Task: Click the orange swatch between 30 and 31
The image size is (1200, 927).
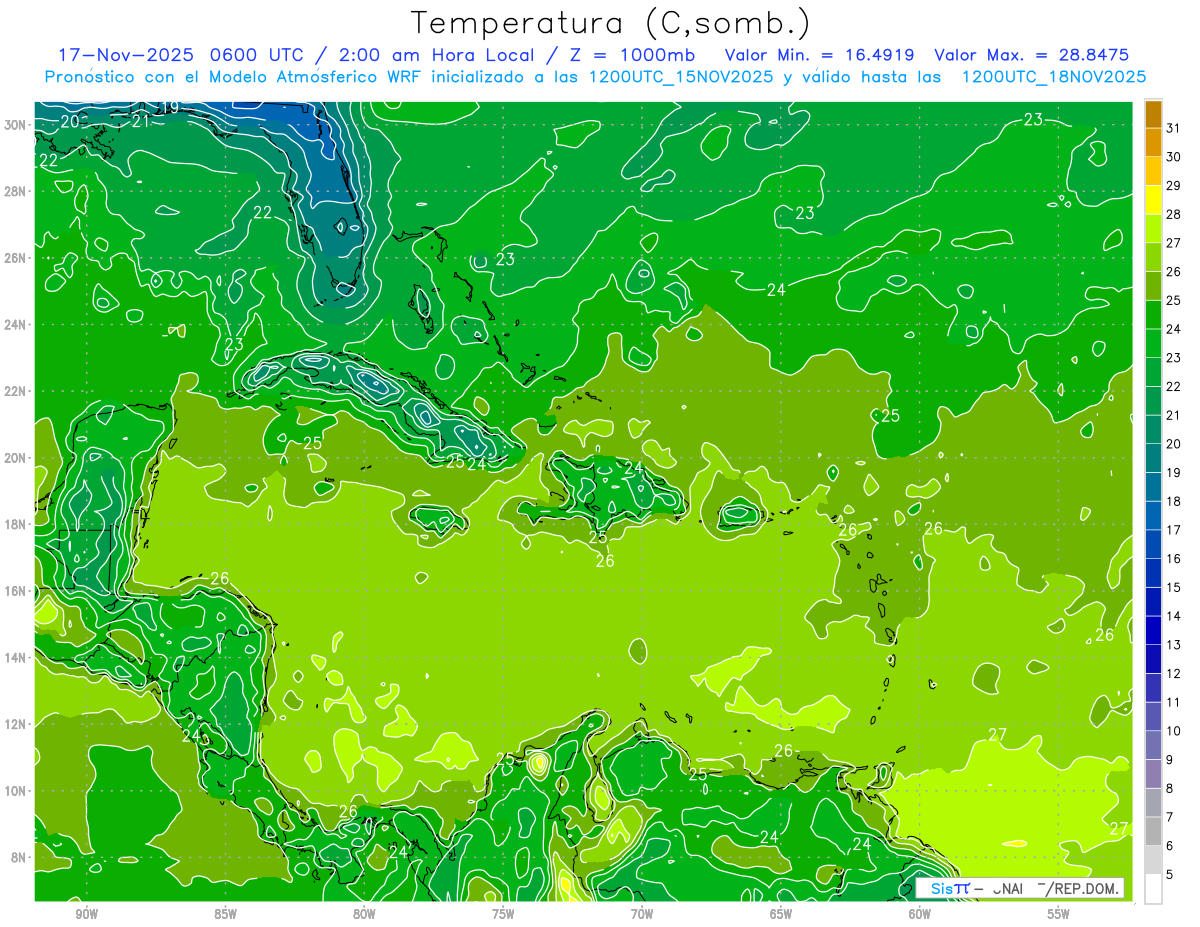Action: pos(1154,142)
